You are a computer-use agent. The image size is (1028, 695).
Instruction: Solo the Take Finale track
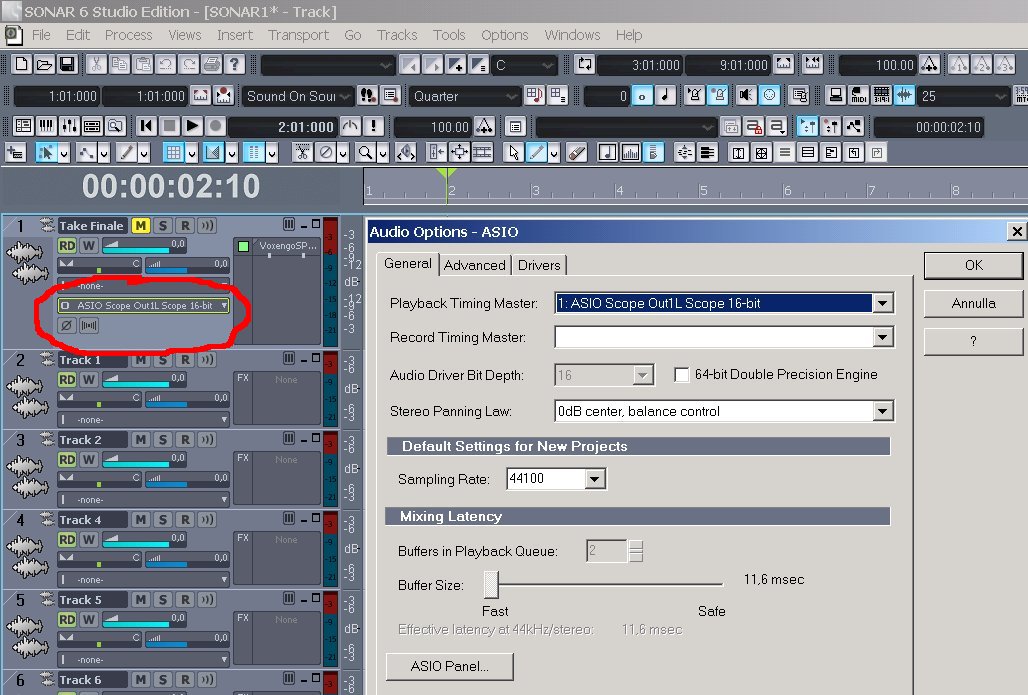pos(163,226)
